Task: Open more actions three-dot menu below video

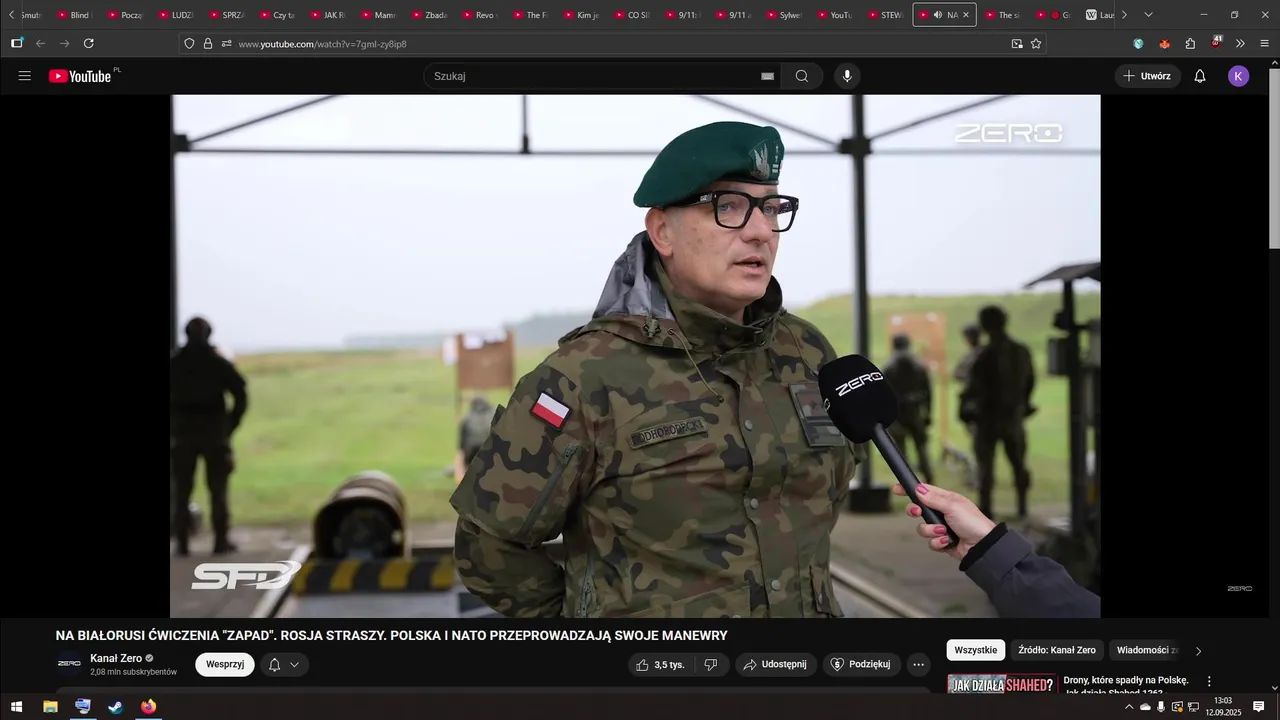Action: [918, 665]
